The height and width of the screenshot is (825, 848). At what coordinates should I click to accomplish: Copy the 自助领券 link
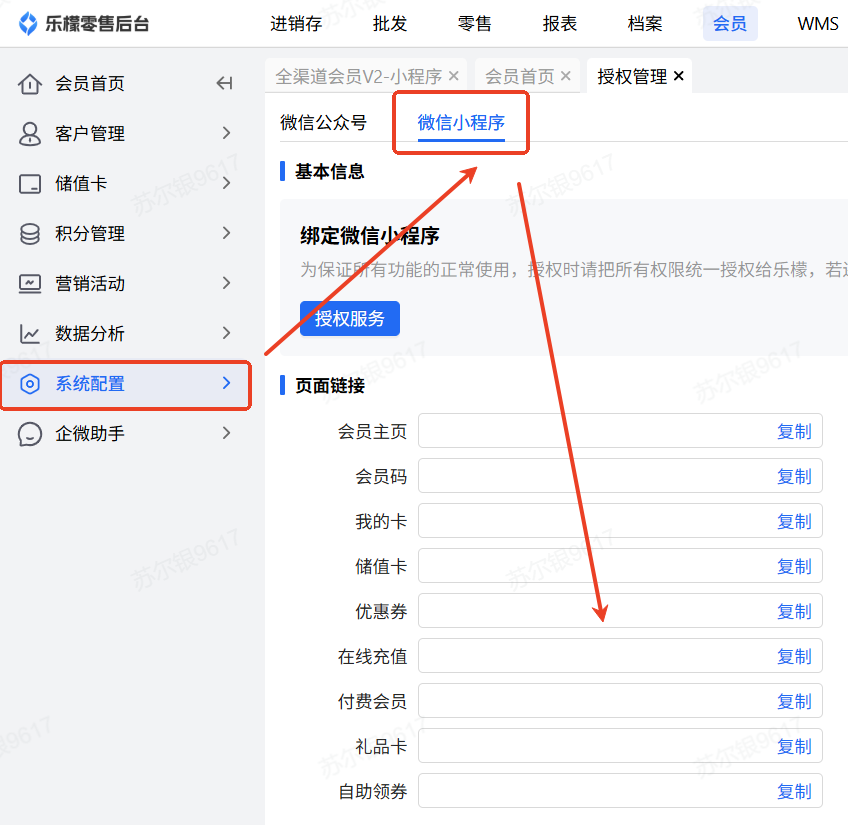tap(794, 791)
